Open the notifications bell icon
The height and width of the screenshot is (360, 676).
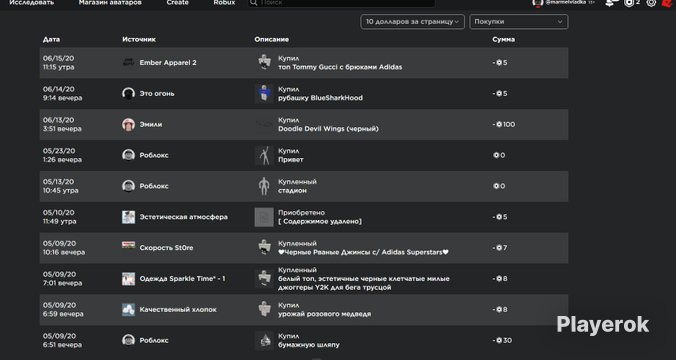(610, 3)
